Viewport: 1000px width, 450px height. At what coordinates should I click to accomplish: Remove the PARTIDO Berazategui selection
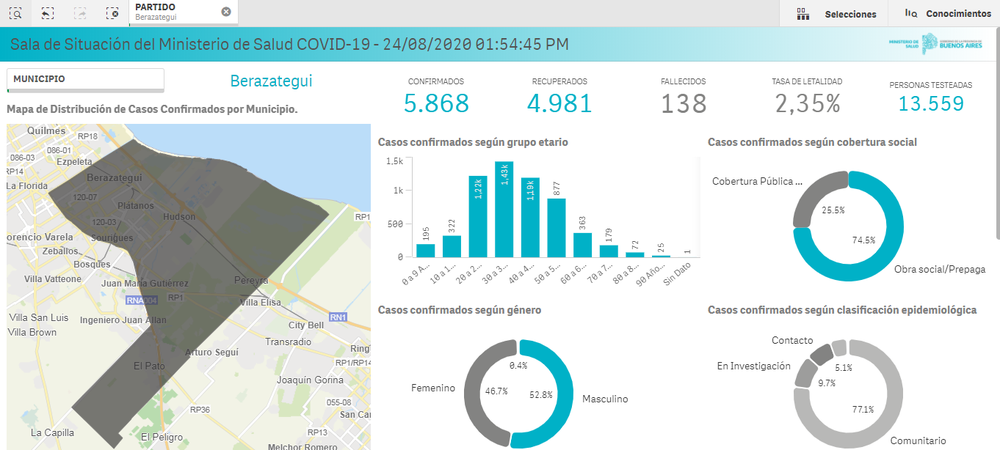[226, 12]
